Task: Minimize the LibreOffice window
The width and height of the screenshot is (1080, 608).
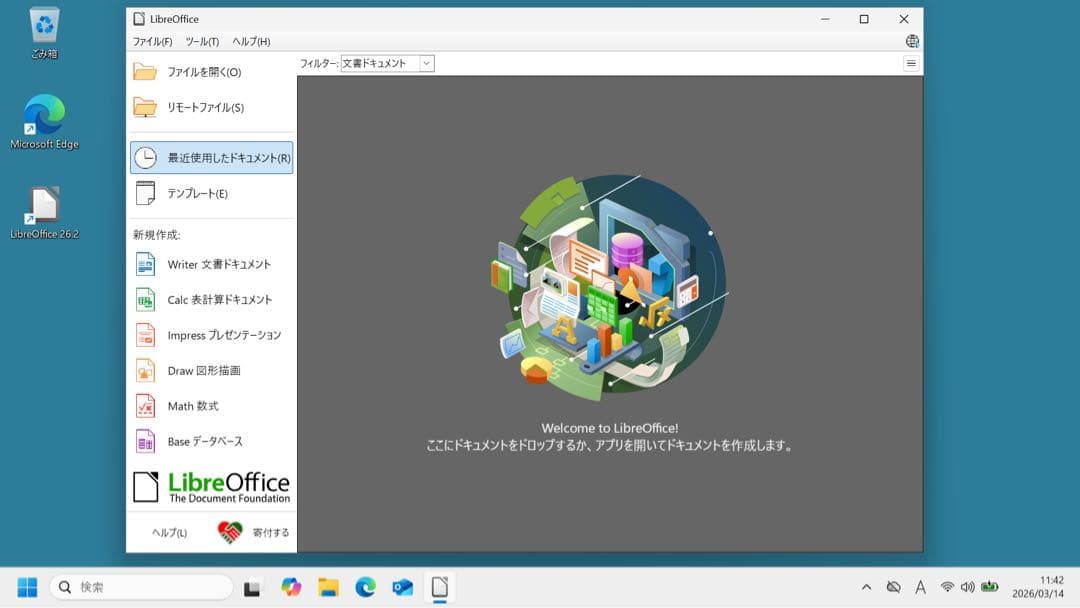Action: (x=825, y=19)
